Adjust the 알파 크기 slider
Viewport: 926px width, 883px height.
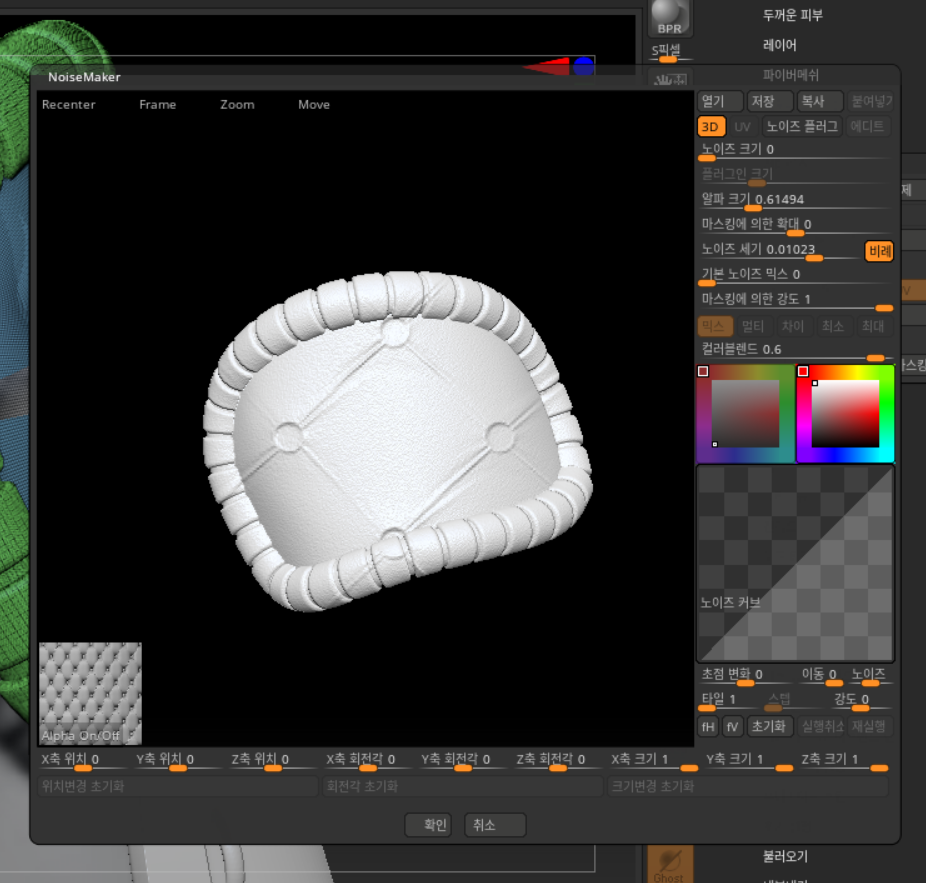coord(795,201)
